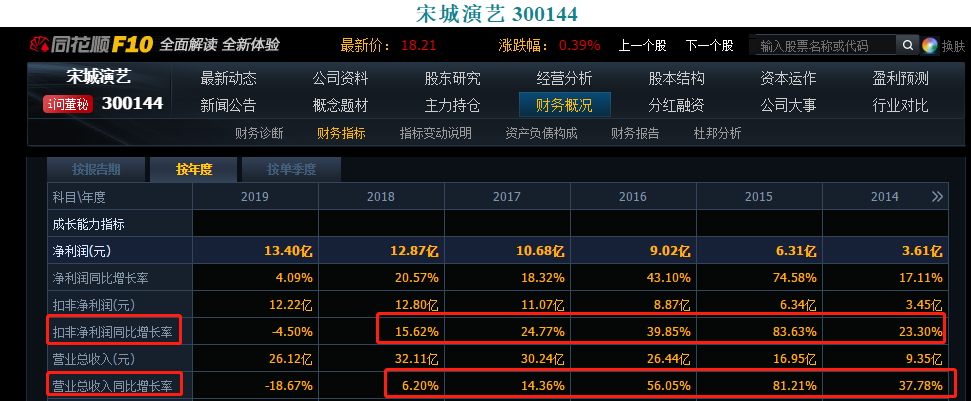Screen dimensions: 971x401
Task: Click the 最新价 18.21 value
Action: 419,46
